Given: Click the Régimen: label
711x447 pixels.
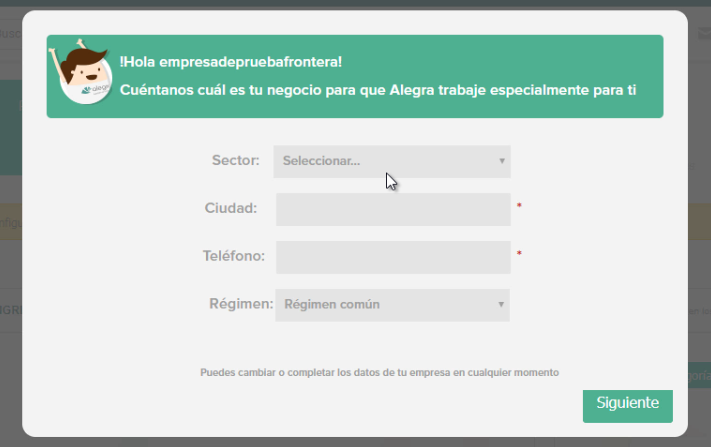Looking at the screenshot, I should coord(241,304).
